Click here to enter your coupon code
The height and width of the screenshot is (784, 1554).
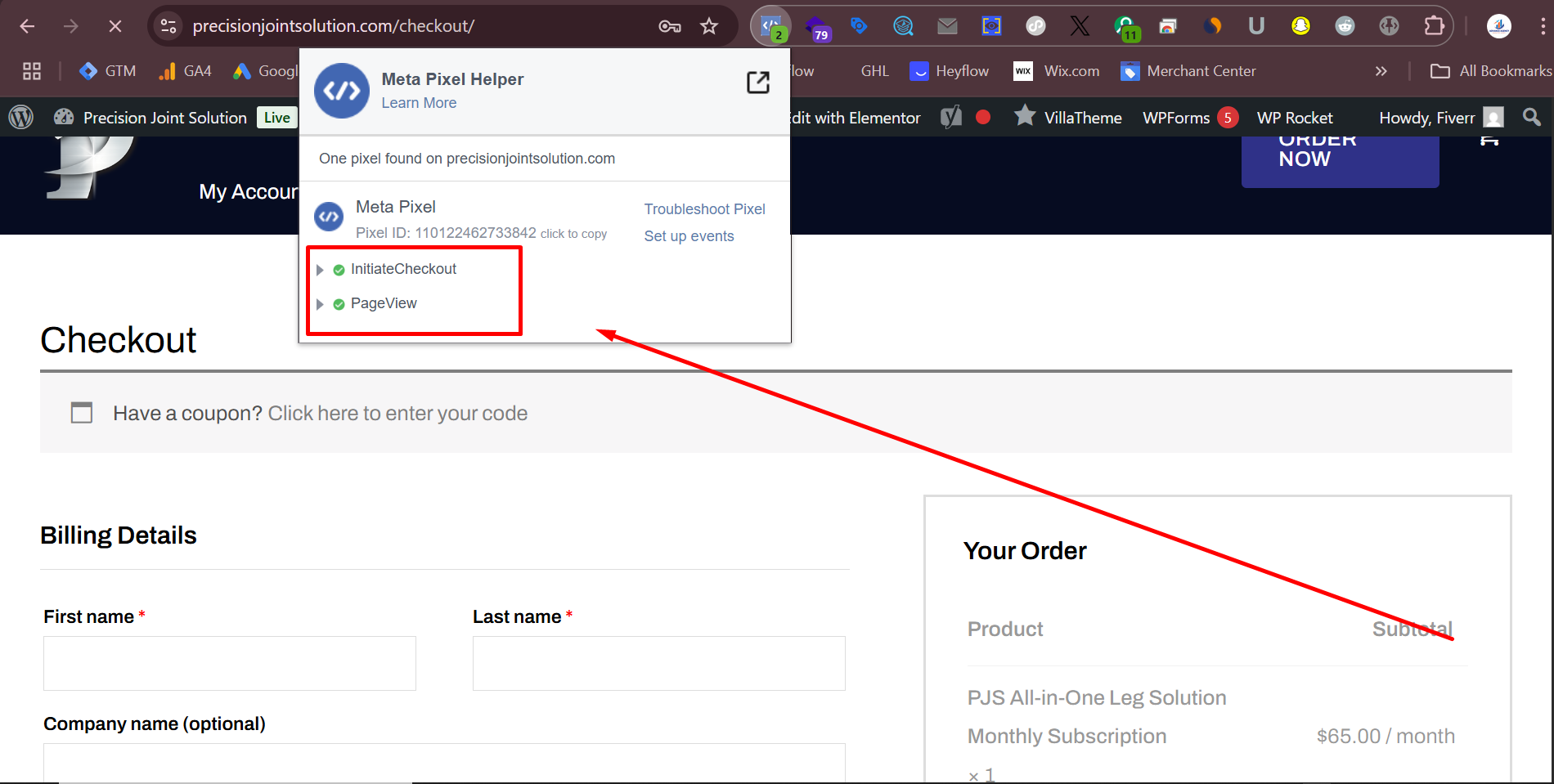[x=397, y=414]
